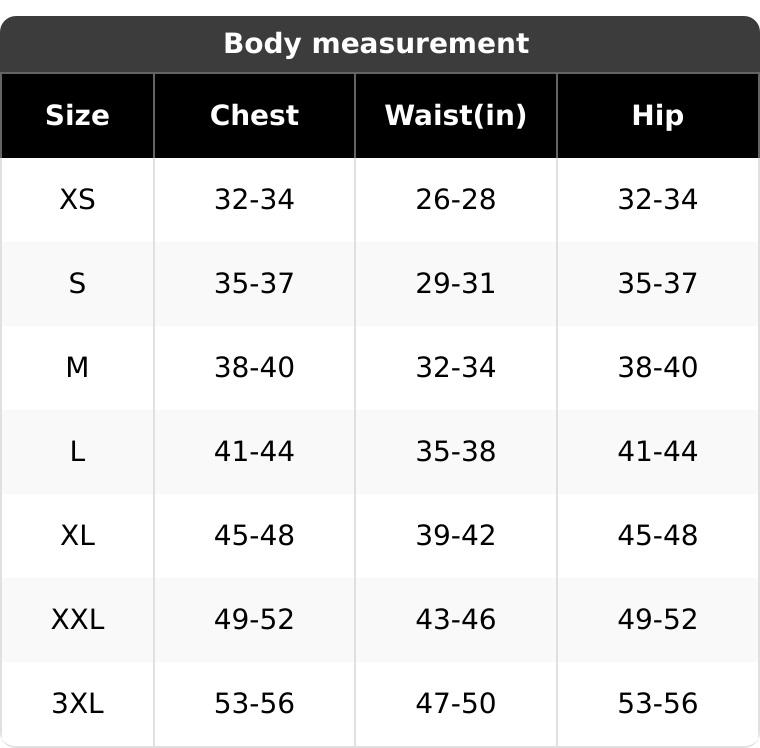
Task: Select the XL size cell
Action: click(x=77, y=536)
